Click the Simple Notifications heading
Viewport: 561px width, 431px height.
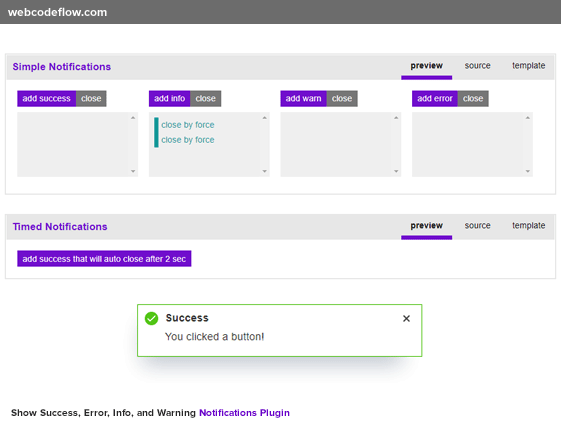coord(62,67)
